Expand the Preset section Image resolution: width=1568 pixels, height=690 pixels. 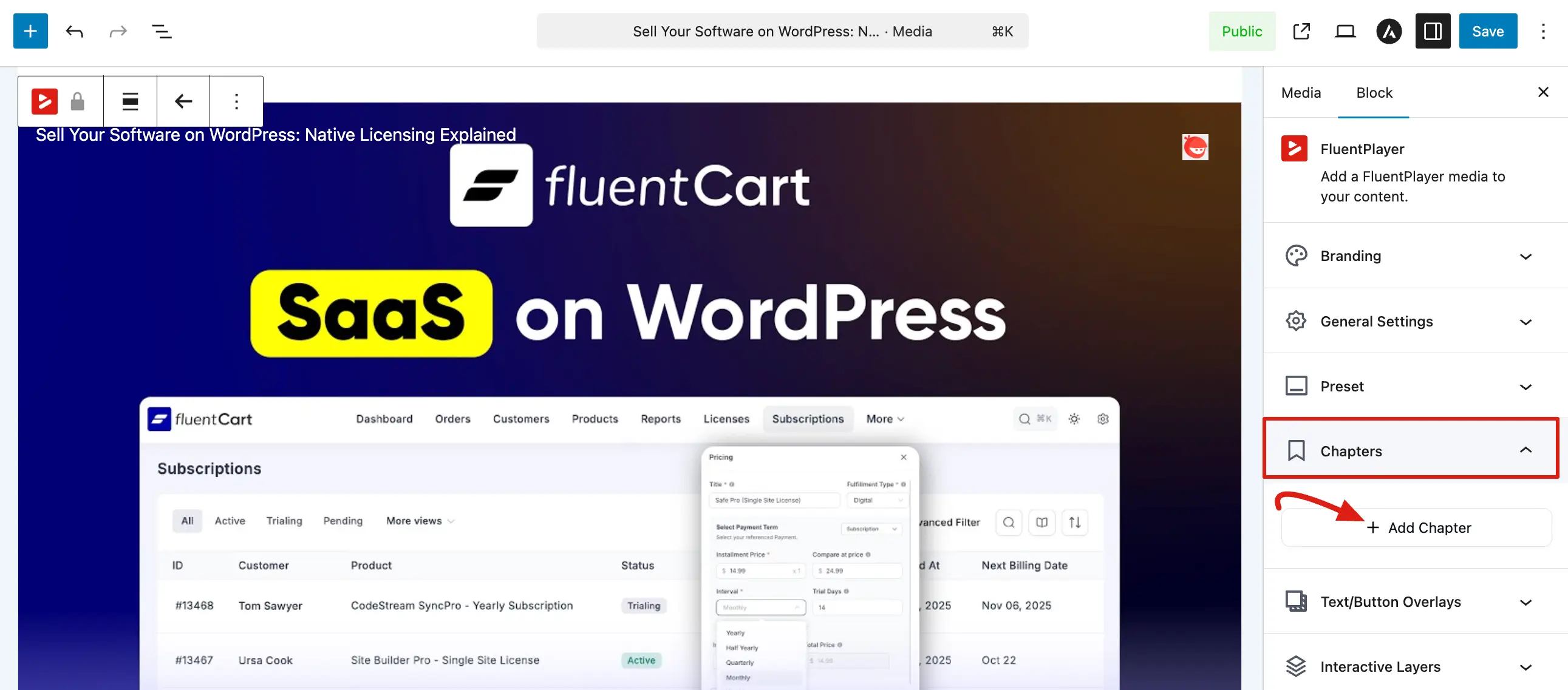1415,386
